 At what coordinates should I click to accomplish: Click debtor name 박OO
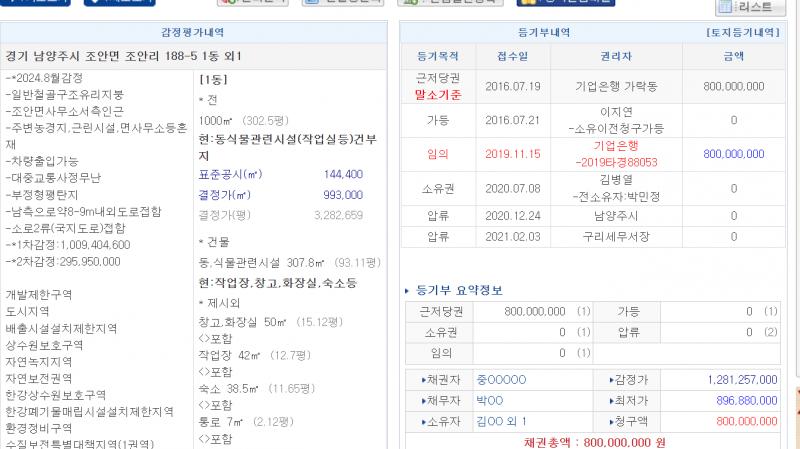489,401
